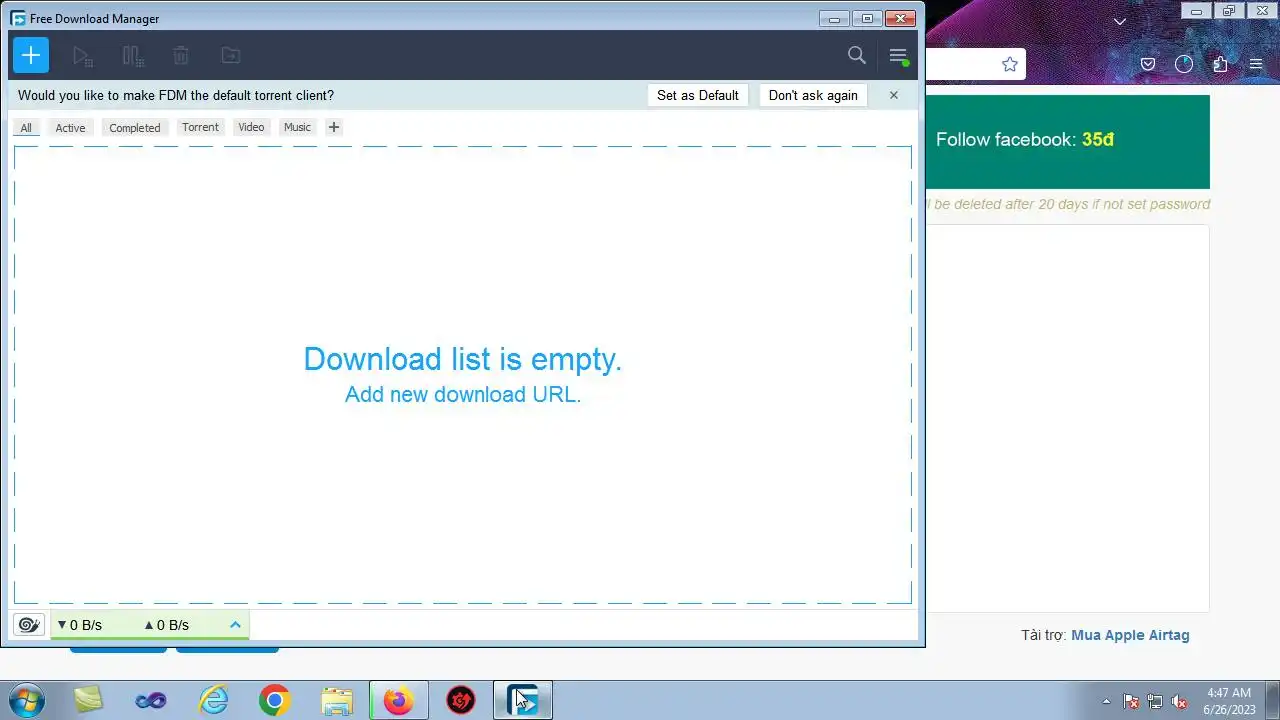Switch to the Completed tab
This screenshot has width=1280, height=720.
click(135, 128)
